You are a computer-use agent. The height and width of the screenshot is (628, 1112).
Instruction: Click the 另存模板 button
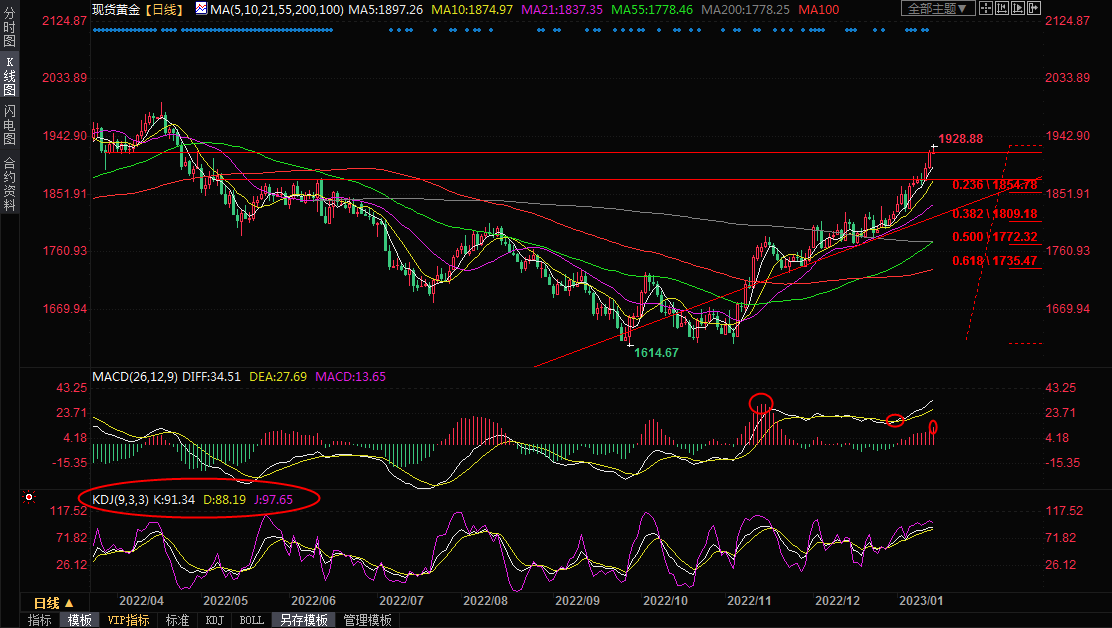(x=304, y=620)
